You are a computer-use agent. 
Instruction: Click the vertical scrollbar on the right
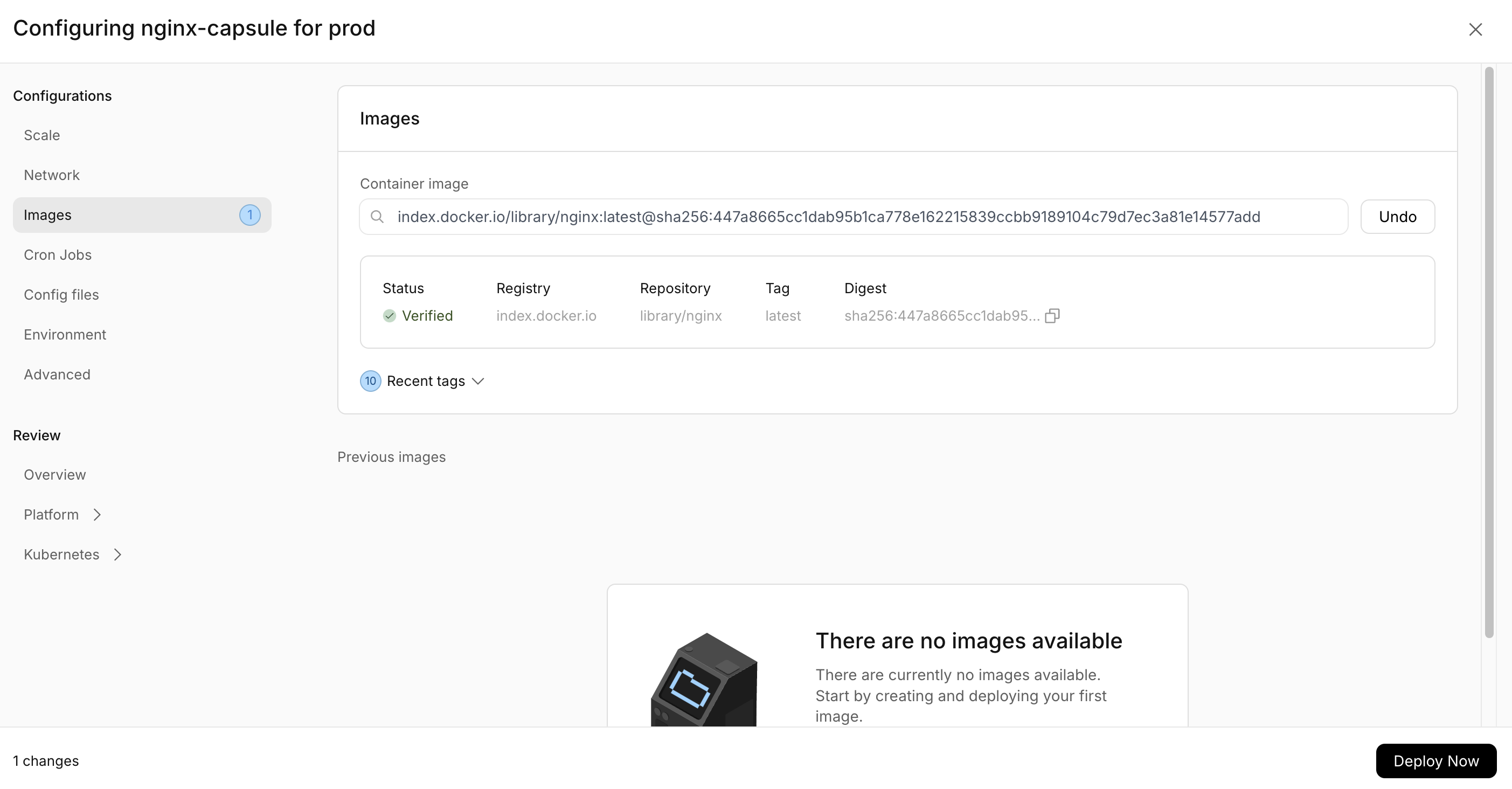click(1489, 352)
